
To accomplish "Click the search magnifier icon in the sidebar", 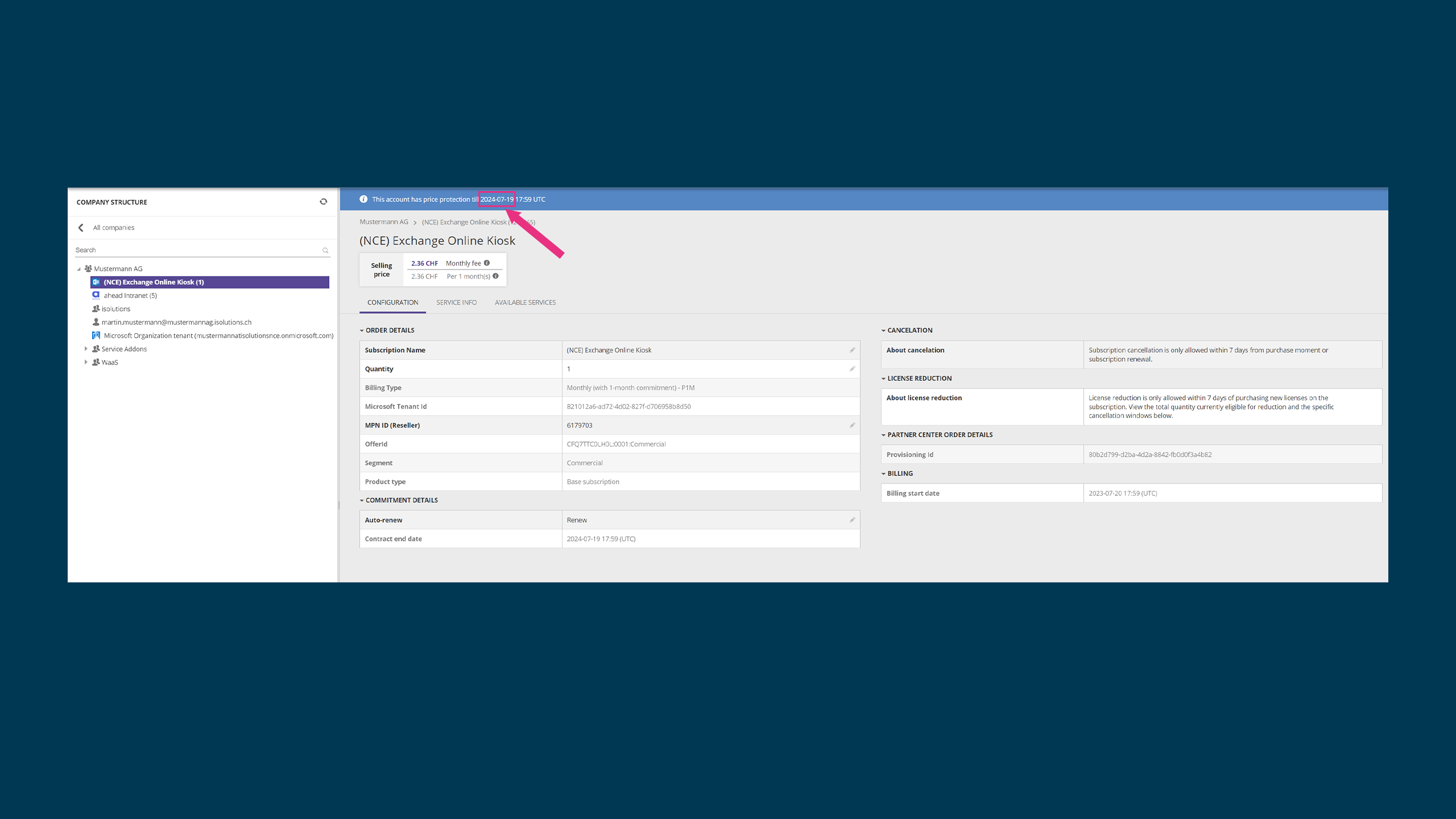I will 325,250.
